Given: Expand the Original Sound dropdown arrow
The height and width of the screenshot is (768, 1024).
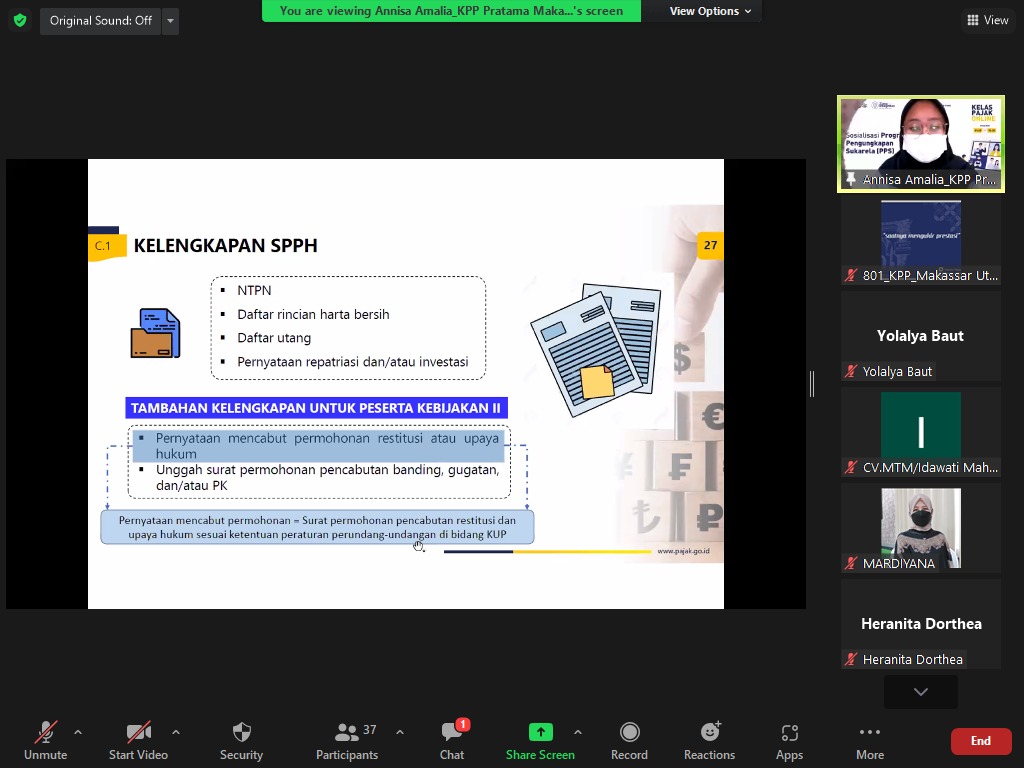Looking at the screenshot, I should point(170,20).
